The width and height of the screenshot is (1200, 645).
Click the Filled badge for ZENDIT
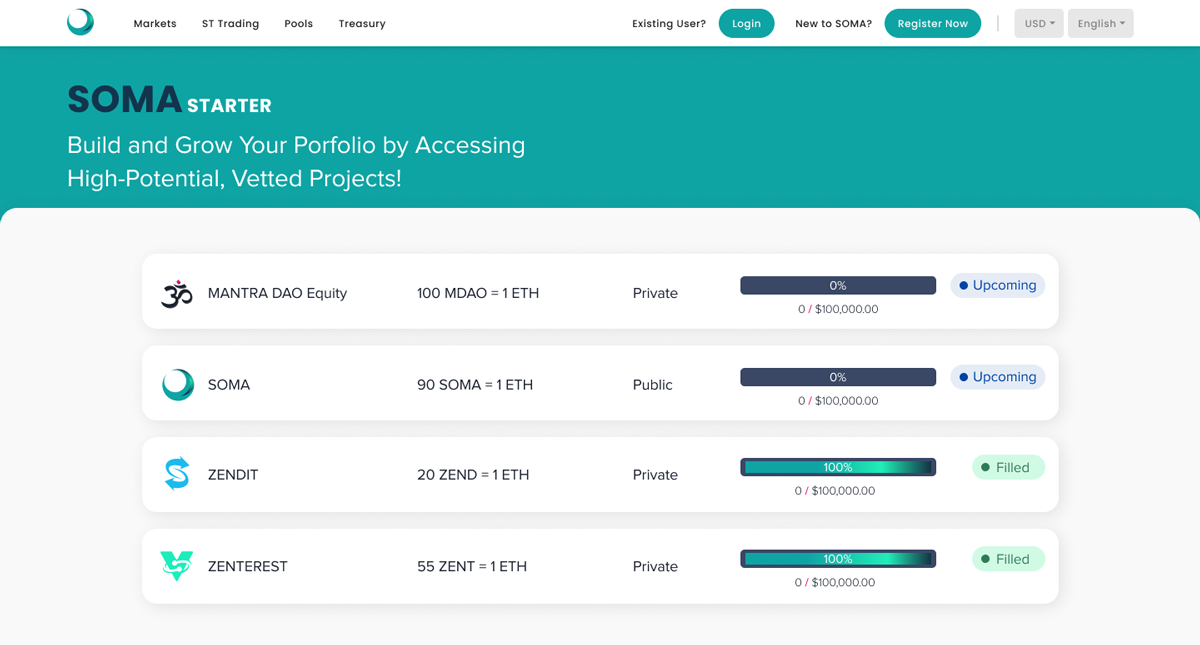[1008, 467]
